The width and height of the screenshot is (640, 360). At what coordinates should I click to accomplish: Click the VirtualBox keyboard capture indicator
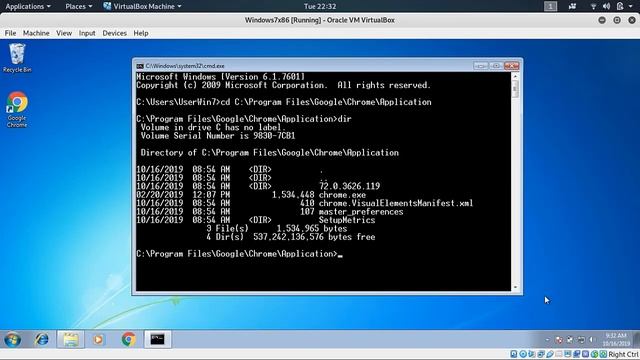(603, 354)
